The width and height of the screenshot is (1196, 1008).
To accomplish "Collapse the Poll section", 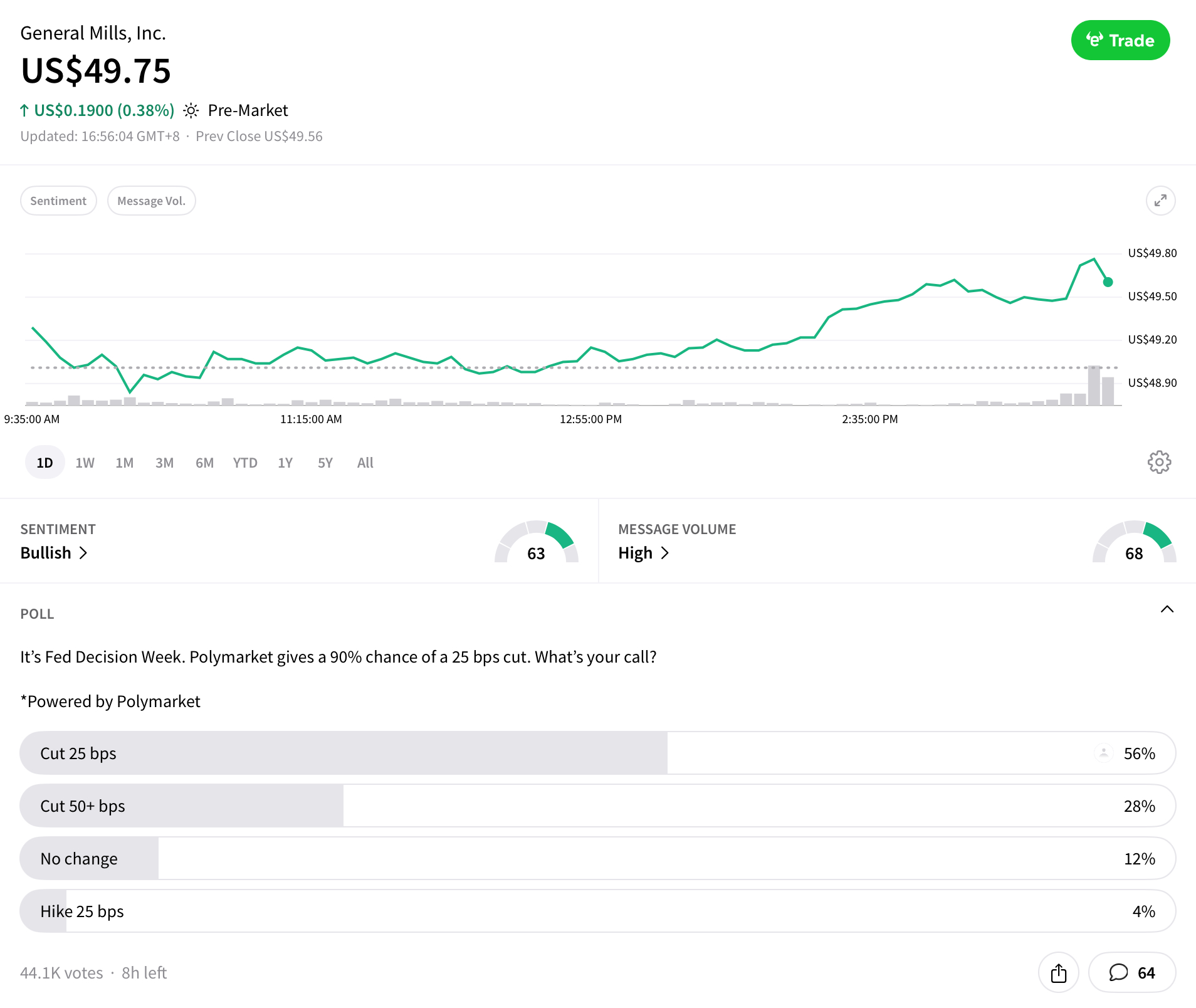I will pos(1167,610).
